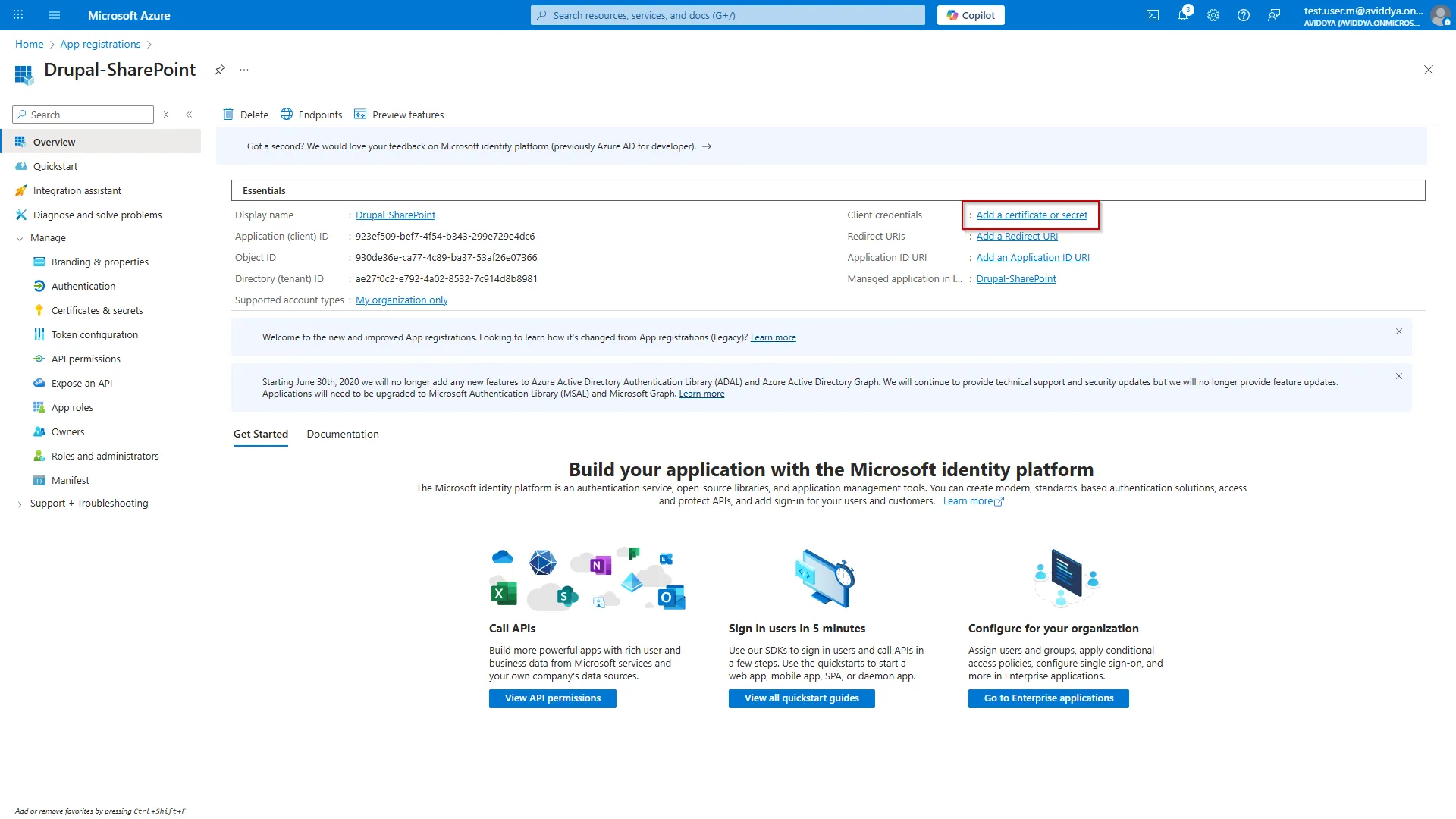Click View all quickstart guides button
This screenshot has height=819, width=1456.
[802, 698]
